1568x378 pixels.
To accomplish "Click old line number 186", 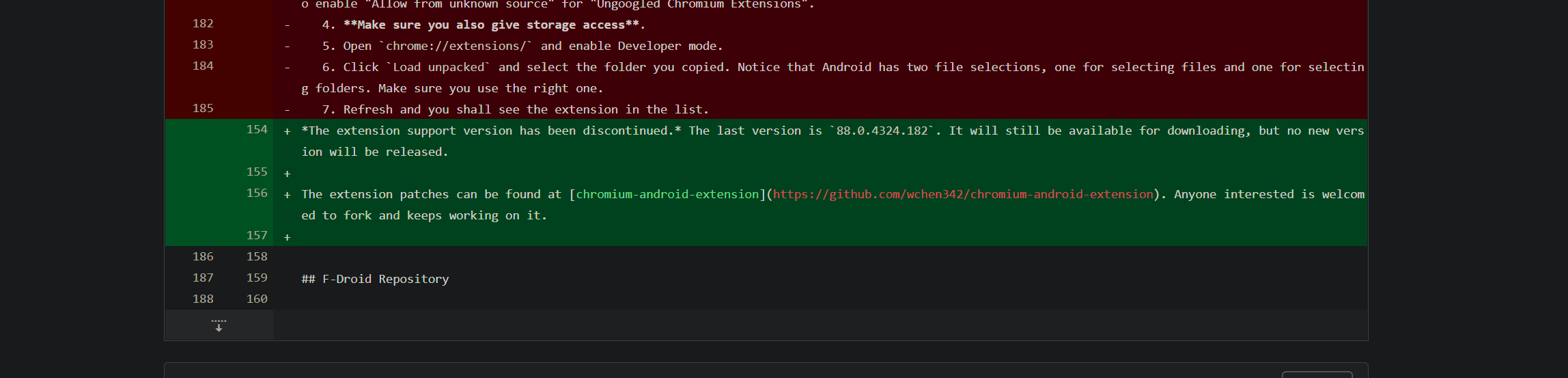I will coord(203,257).
